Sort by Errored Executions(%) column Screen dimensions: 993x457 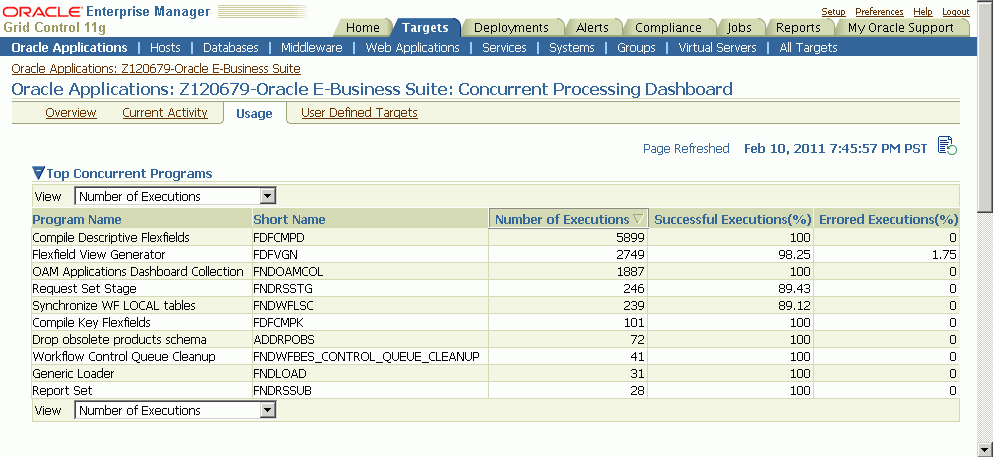pyautogui.click(x=889, y=220)
